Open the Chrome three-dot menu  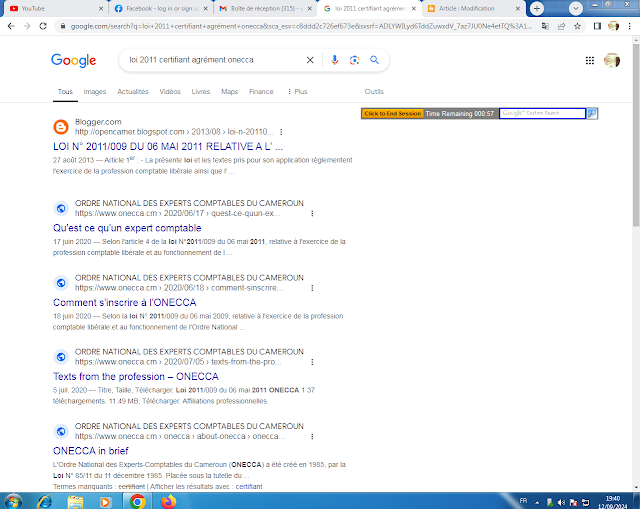click(x=629, y=26)
